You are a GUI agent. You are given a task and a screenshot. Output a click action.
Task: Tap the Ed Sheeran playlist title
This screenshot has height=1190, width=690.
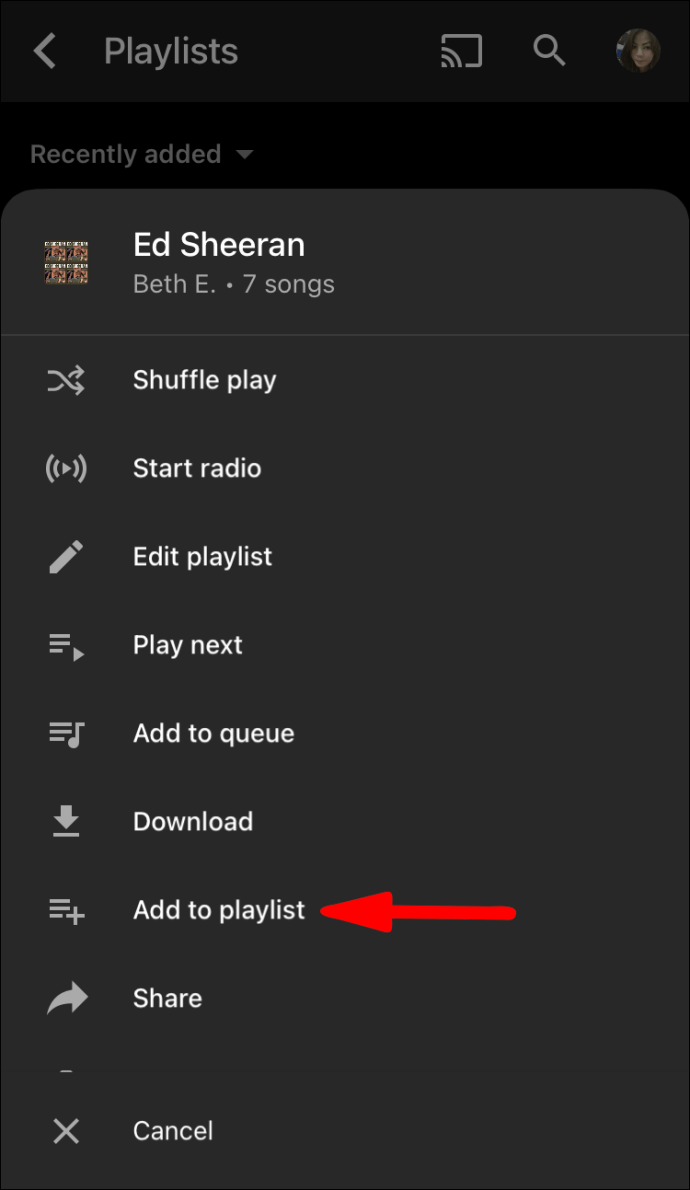point(219,245)
